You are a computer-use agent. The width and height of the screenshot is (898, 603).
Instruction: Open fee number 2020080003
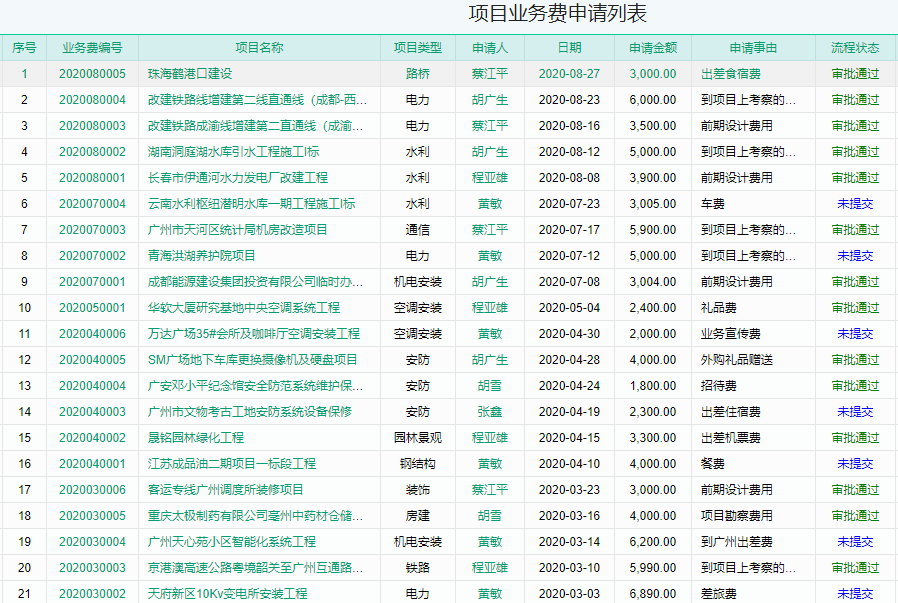coord(92,126)
